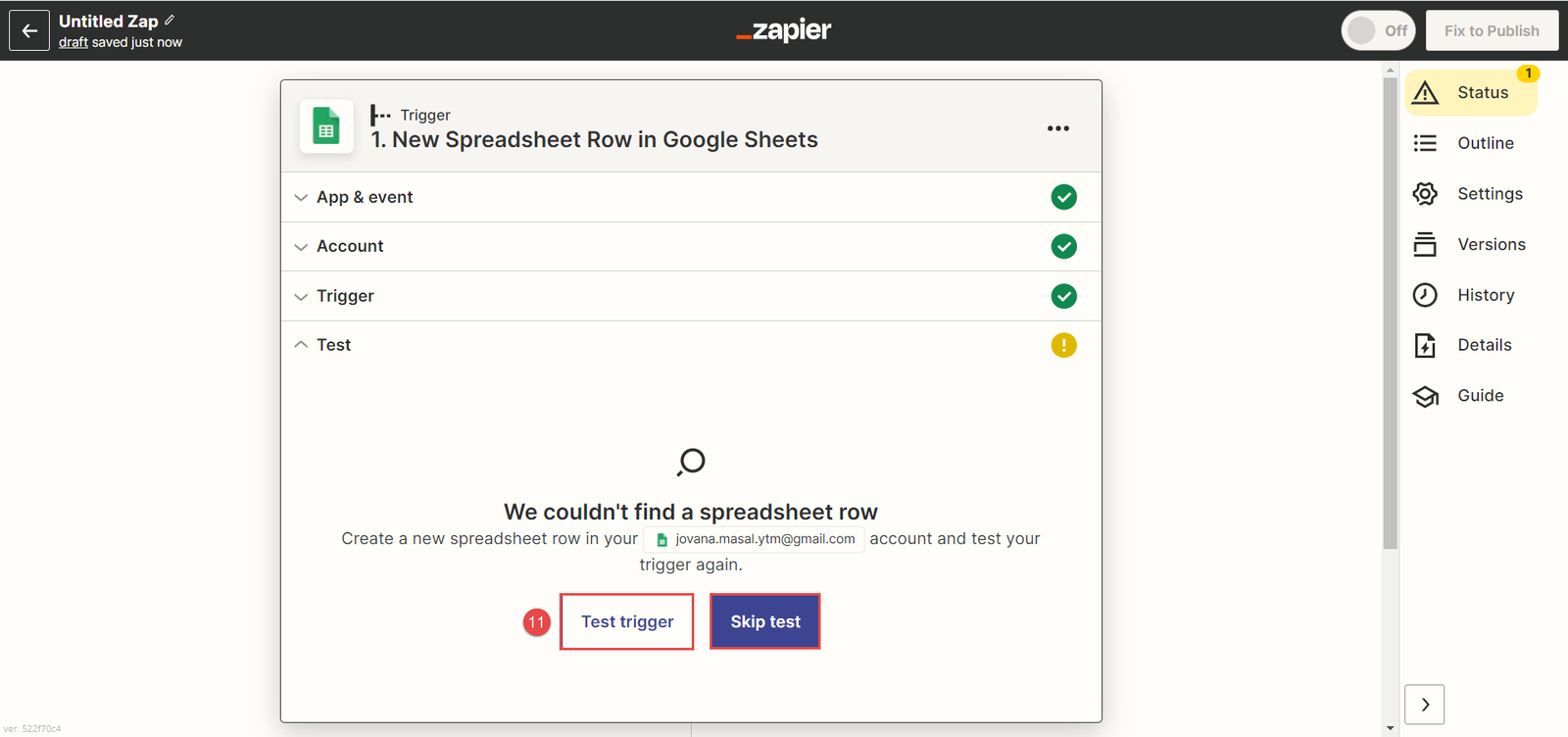
Task: Expand the Account section
Action: pos(350,246)
